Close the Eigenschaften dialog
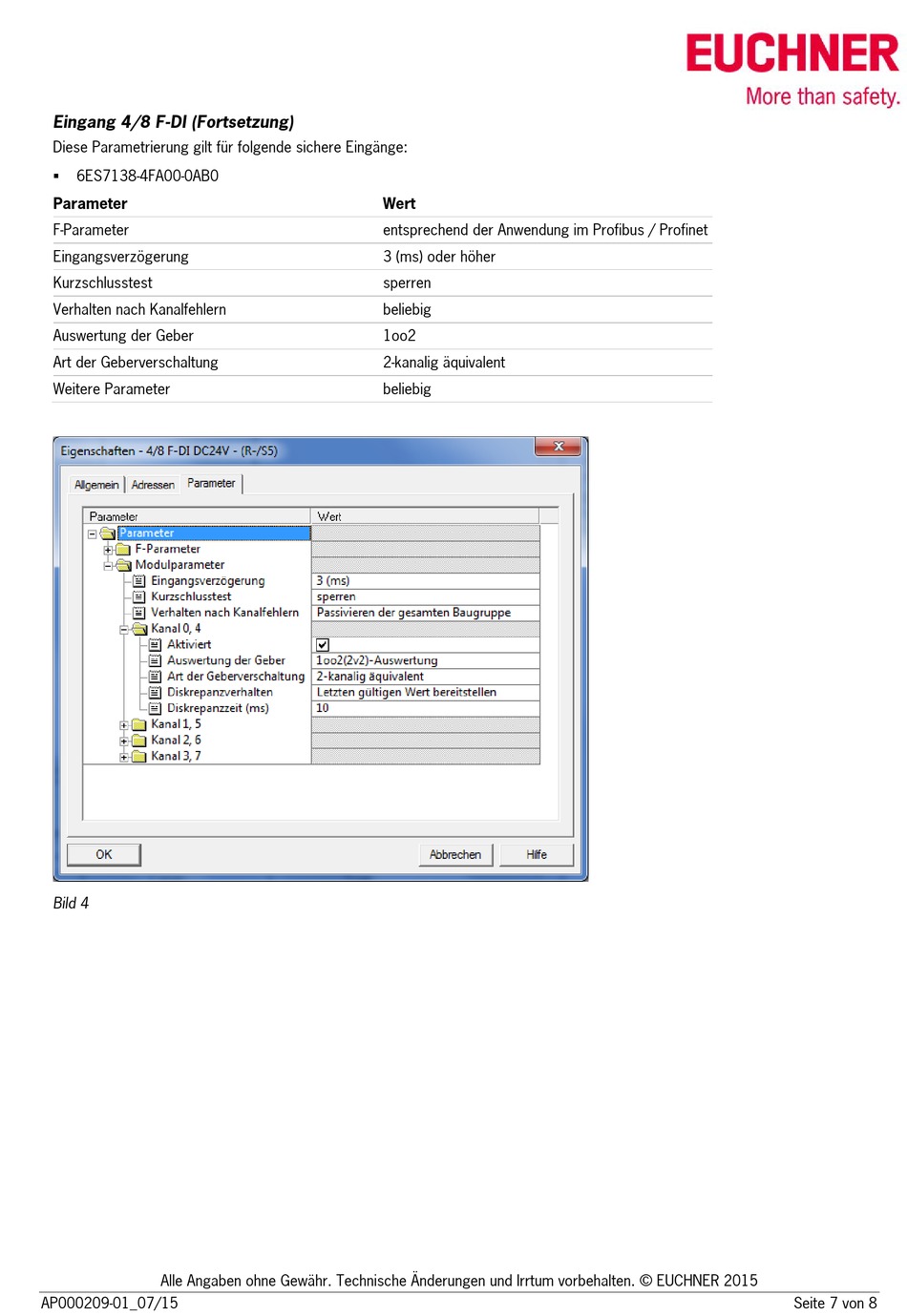 (559, 447)
